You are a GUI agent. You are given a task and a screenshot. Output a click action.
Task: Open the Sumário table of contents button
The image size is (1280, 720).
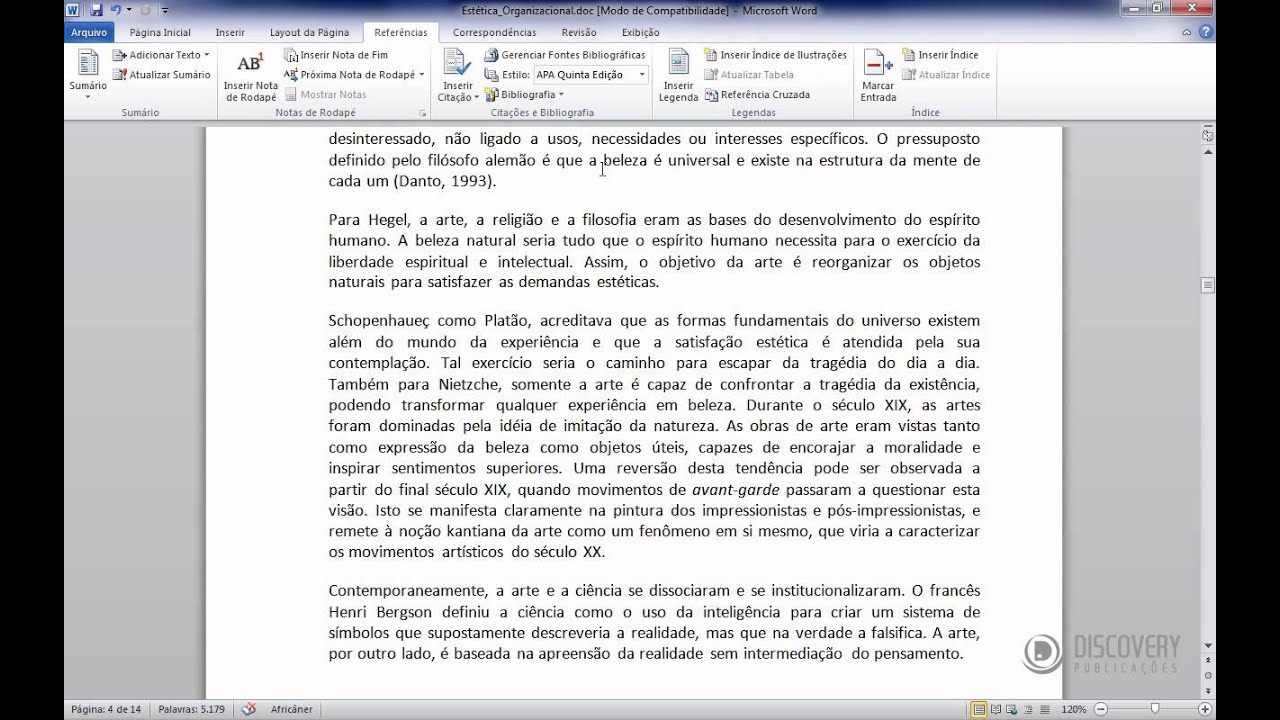[88, 74]
